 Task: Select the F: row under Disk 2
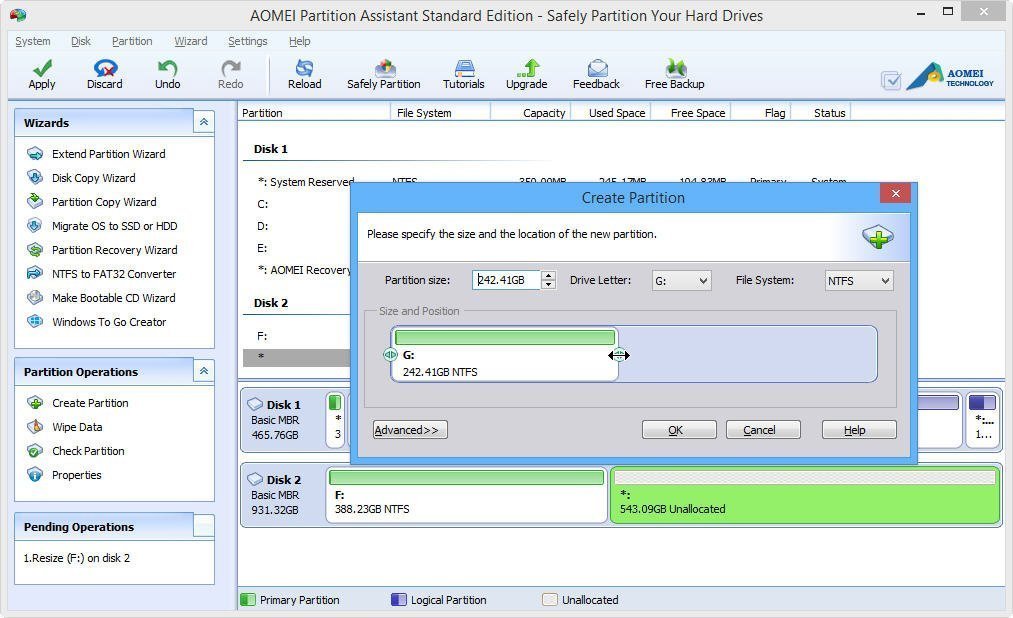coord(297,336)
